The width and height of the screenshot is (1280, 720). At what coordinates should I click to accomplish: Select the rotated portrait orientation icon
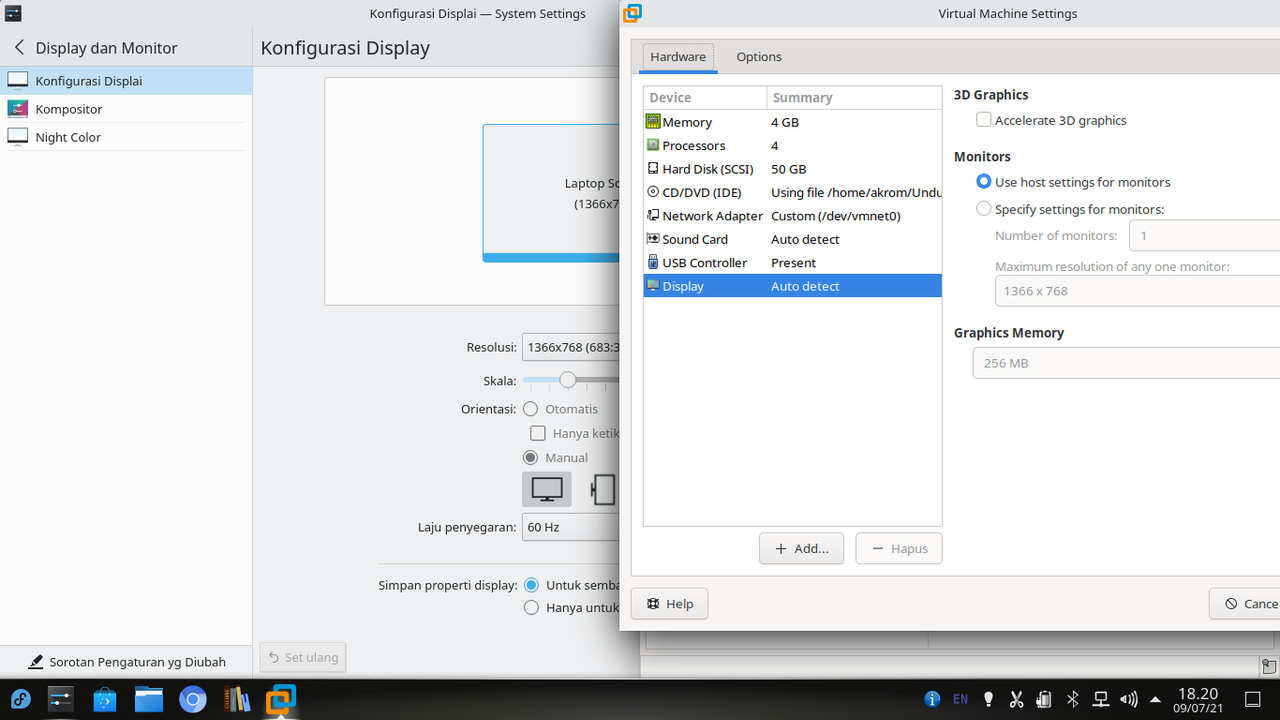(x=603, y=489)
